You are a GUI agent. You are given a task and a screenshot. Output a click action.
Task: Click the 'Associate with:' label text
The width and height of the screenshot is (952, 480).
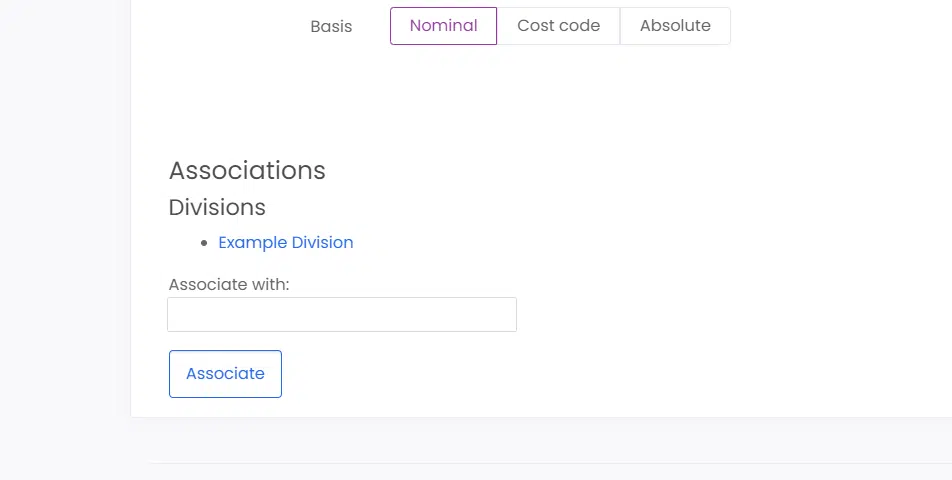(229, 285)
